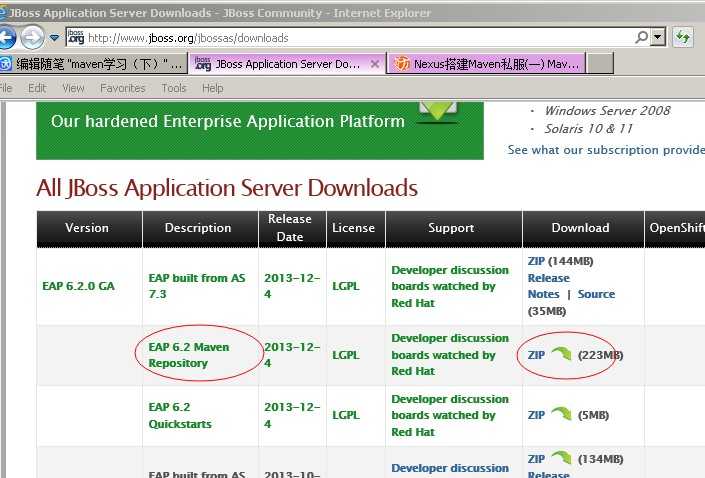The height and width of the screenshot is (478, 705).
Task: Click the green Enterprise Application Platform banner
Action: point(260,130)
